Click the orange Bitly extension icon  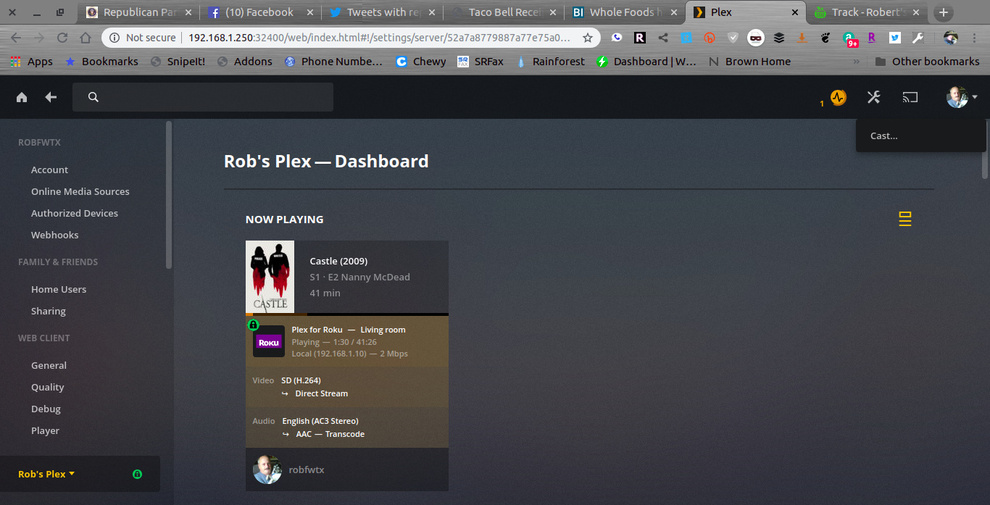point(710,38)
